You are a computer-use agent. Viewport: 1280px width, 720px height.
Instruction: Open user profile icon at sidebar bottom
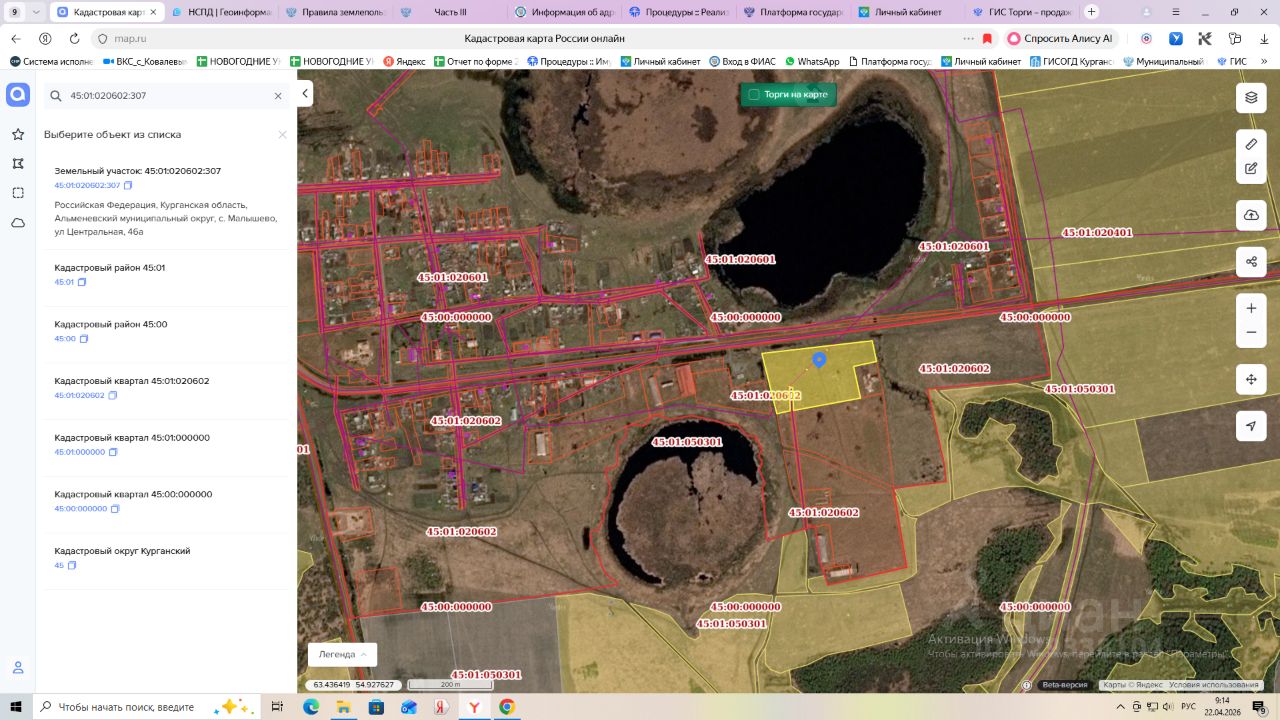pos(17,668)
